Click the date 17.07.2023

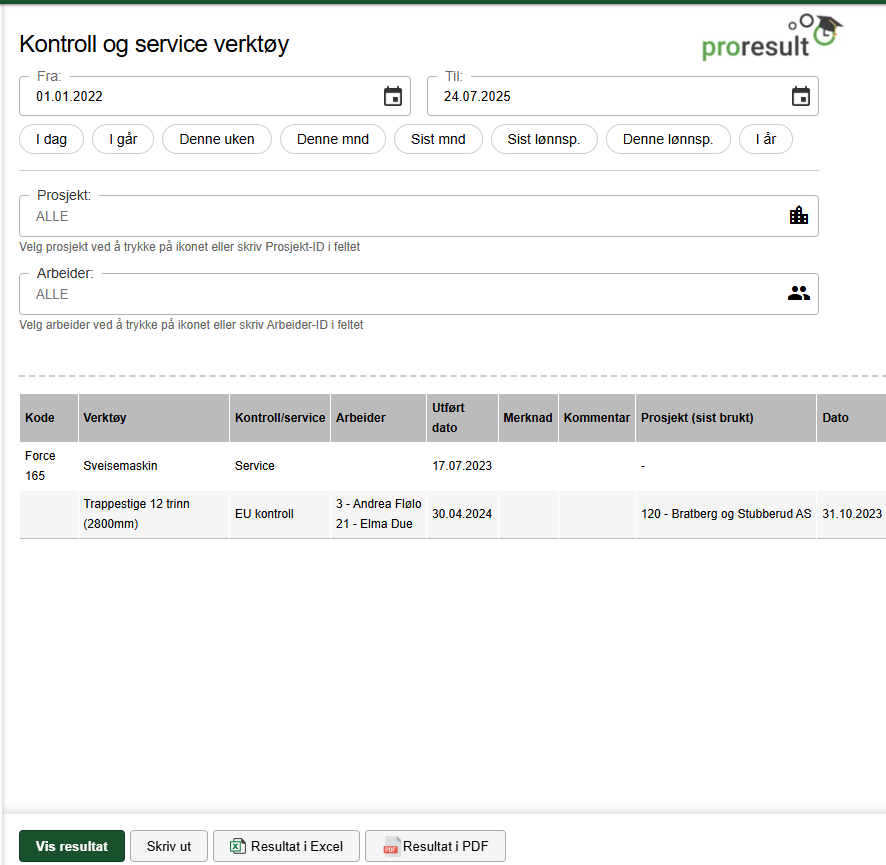(x=462, y=466)
